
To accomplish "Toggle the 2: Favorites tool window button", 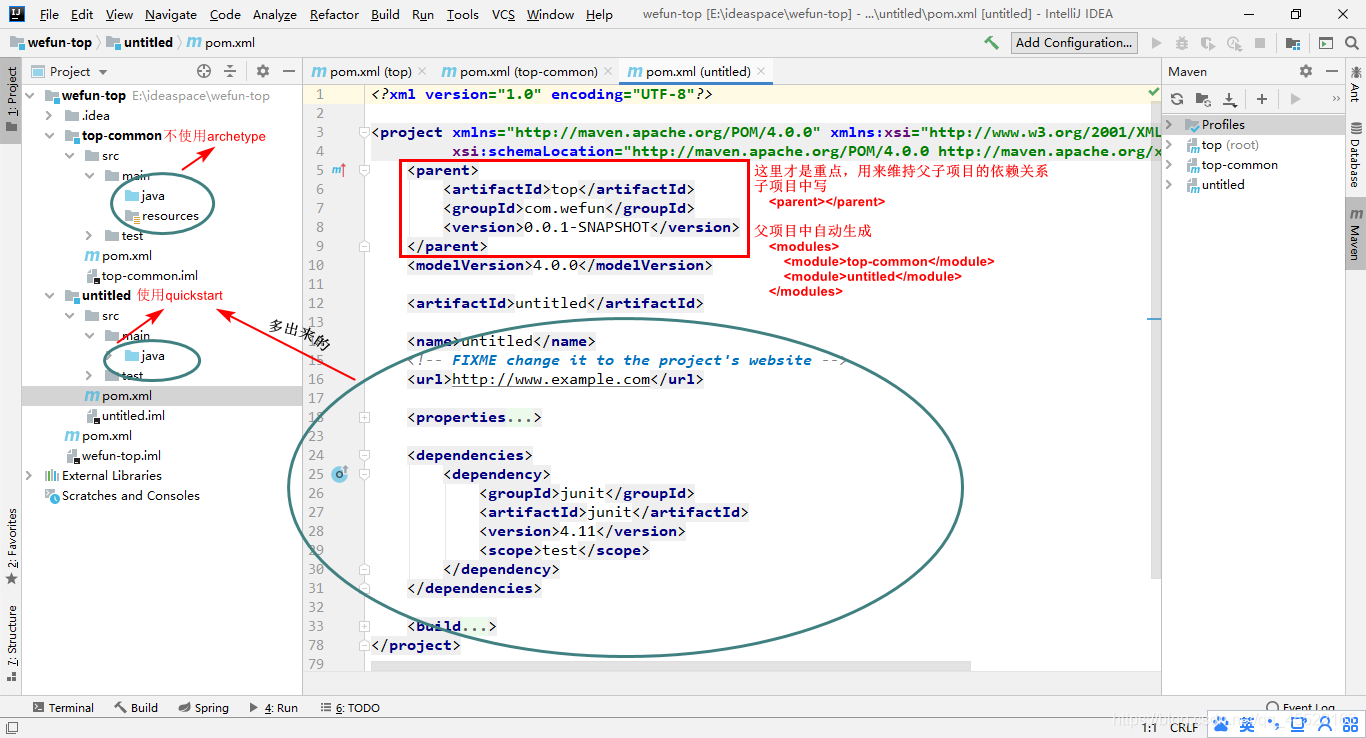I will pos(11,546).
